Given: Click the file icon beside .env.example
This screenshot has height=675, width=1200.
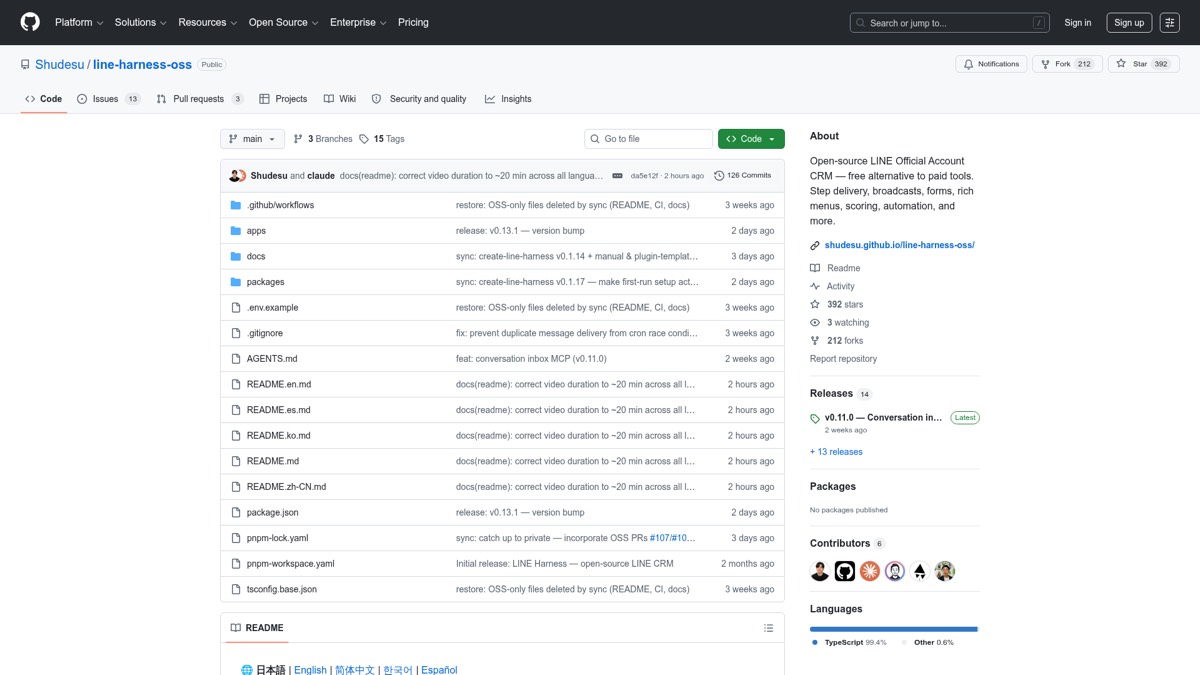Looking at the screenshot, I should pos(236,308).
